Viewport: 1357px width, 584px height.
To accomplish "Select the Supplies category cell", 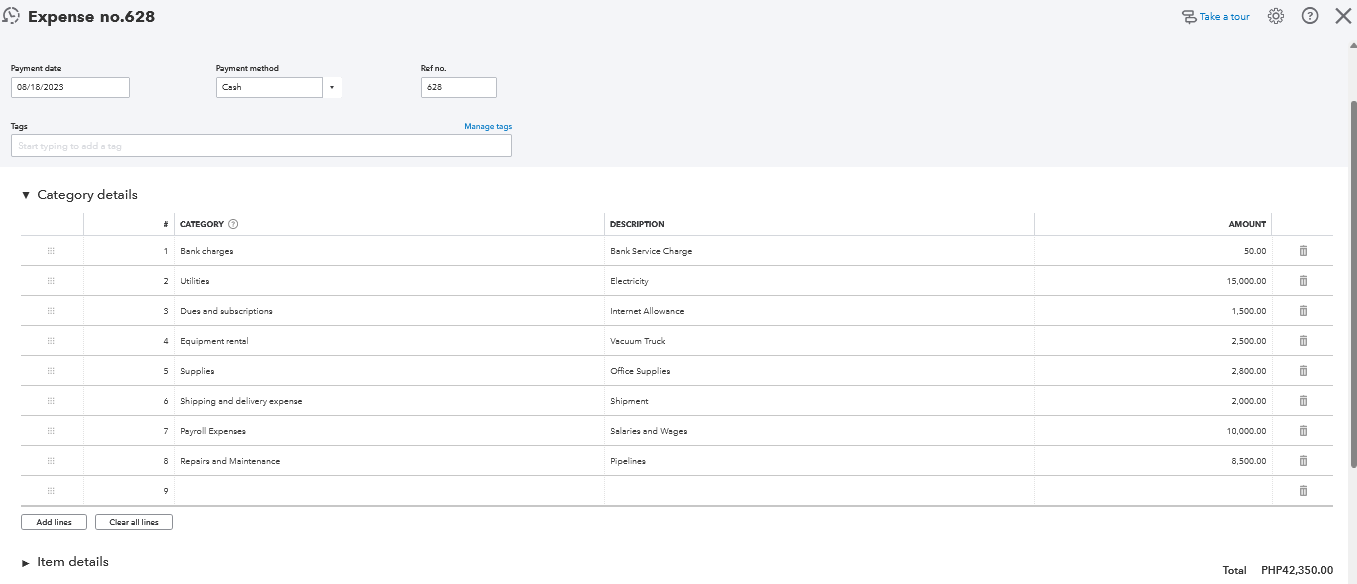I will (389, 371).
